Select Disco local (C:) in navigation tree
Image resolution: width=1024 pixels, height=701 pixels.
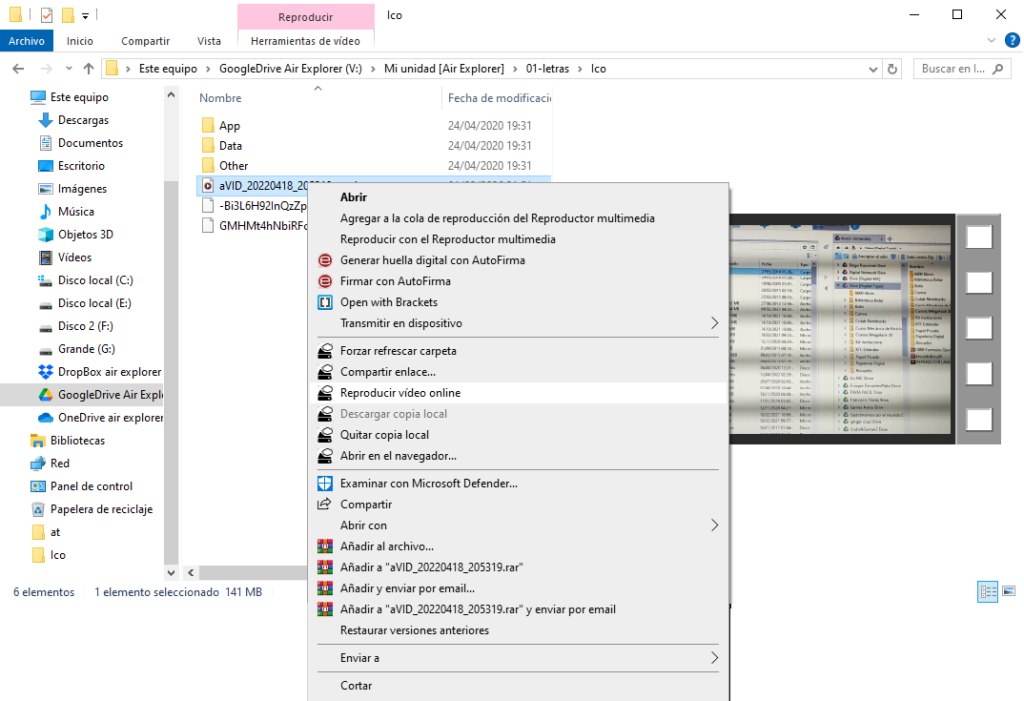tap(95, 280)
